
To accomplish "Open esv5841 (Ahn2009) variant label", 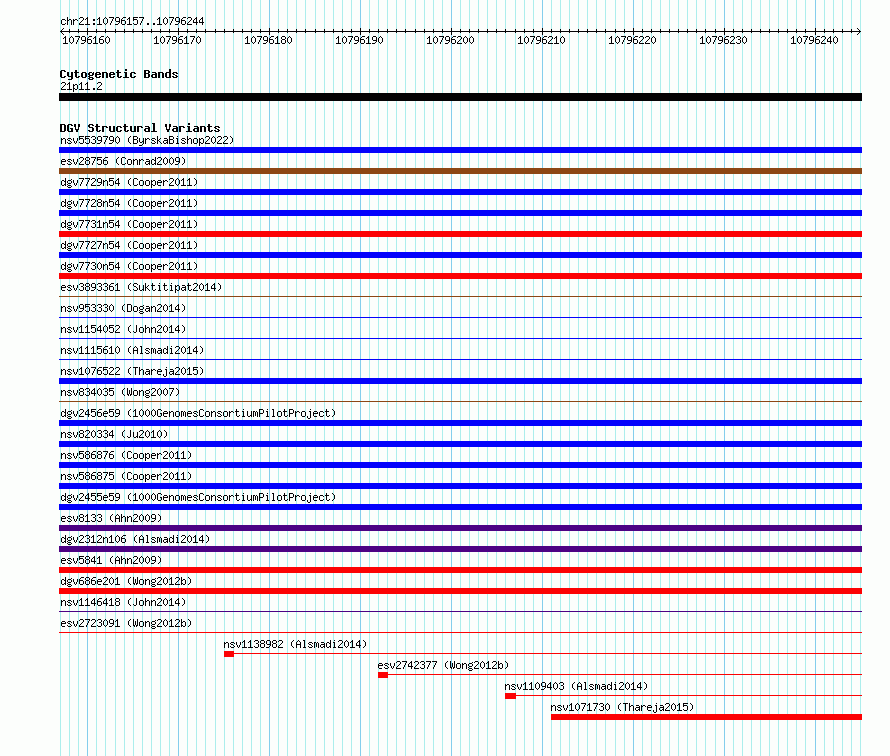I will coord(111,560).
